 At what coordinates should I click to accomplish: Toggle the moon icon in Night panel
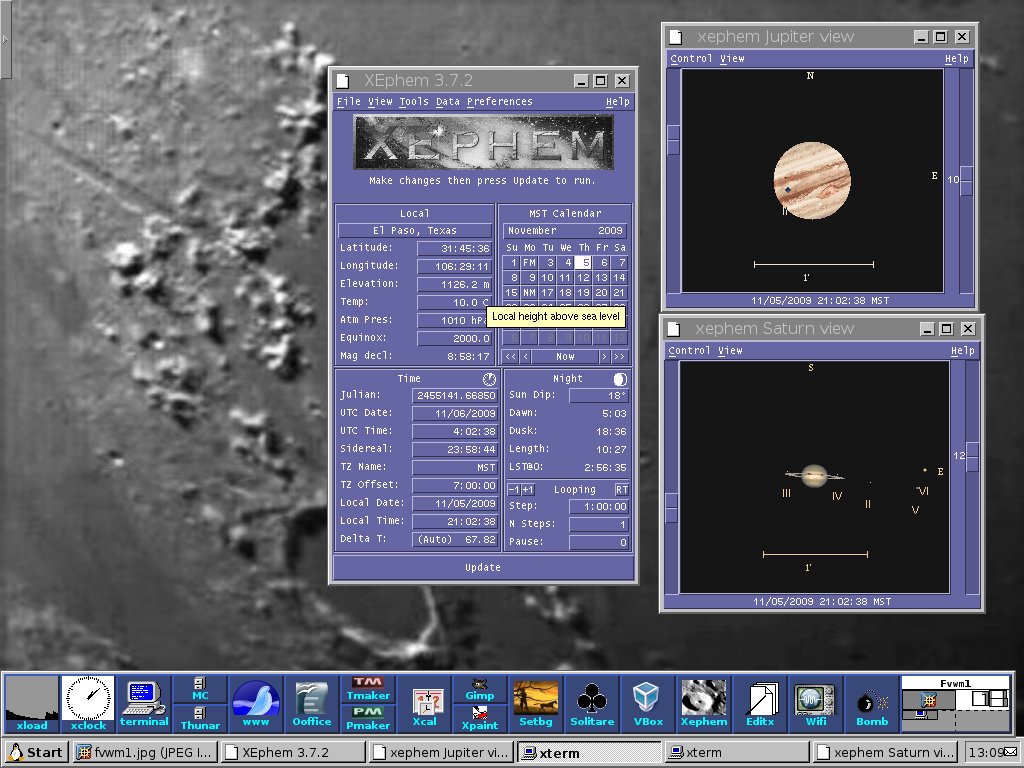pyautogui.click(x=620, y=379)
